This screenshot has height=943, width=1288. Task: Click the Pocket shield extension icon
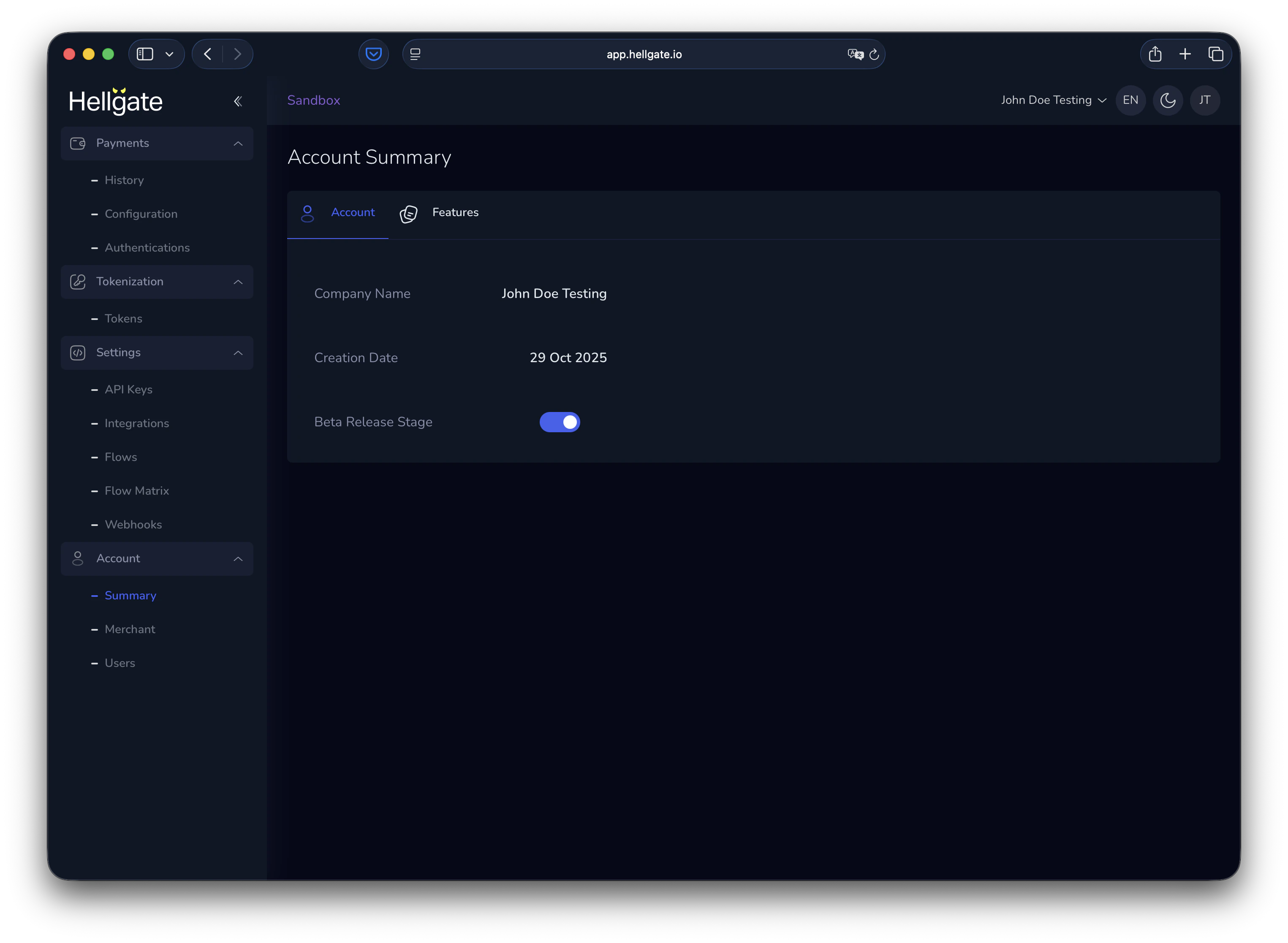click(373, 54)
